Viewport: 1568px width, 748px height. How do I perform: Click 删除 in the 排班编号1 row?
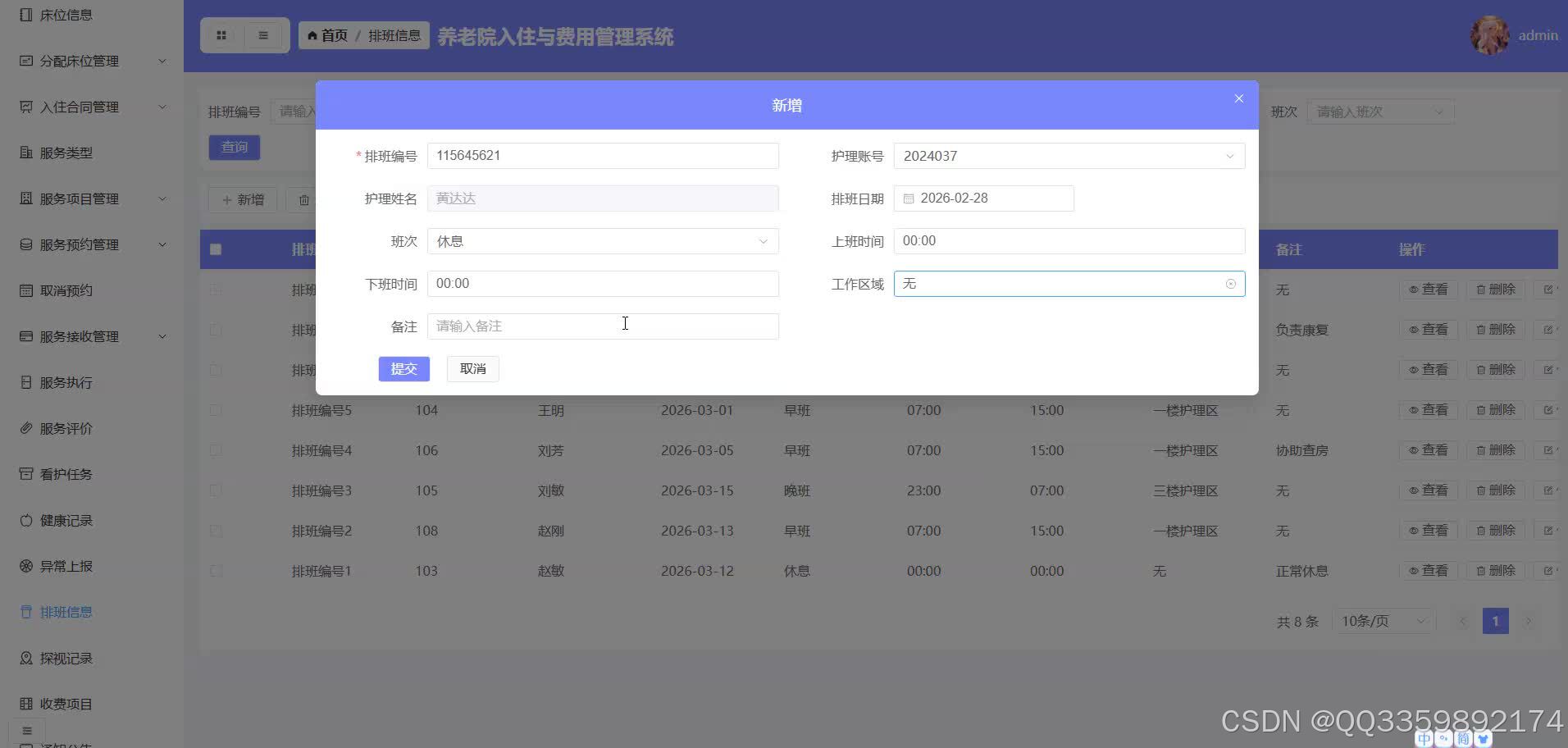point(1495,571)
